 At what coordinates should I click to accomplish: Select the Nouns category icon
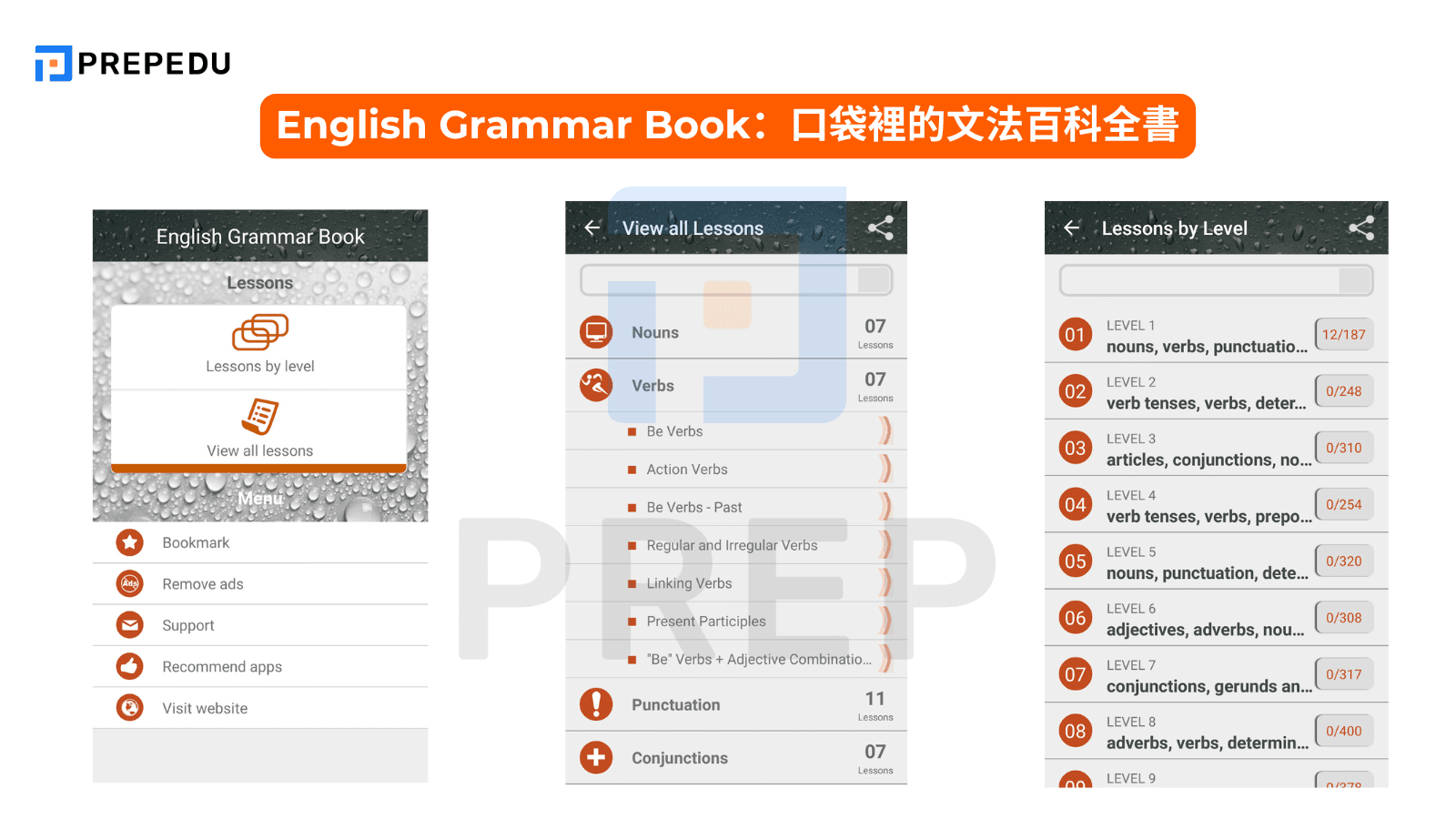click(x=596, y=332)
